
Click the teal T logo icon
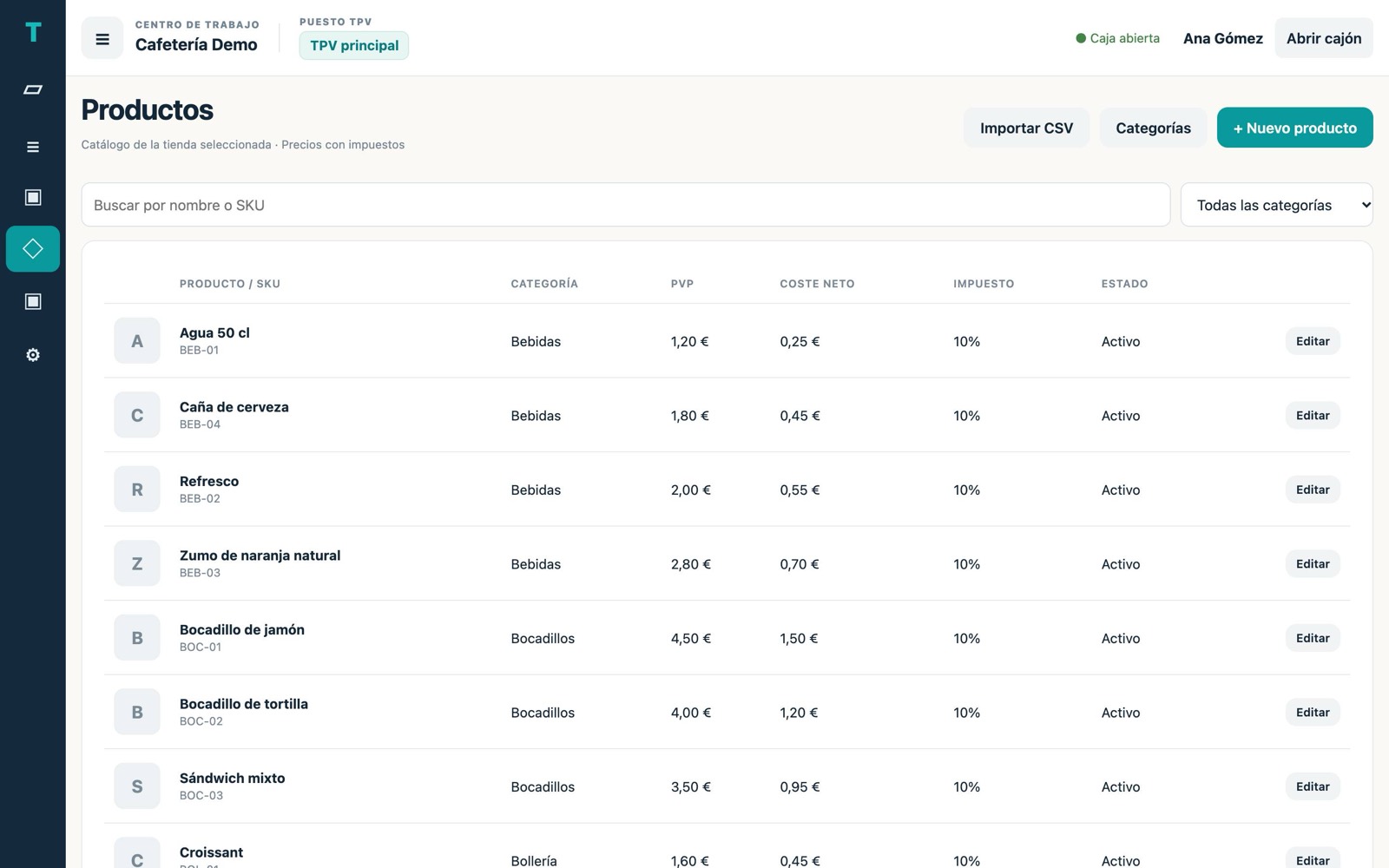pyautogui.click(x=33, y=32)
